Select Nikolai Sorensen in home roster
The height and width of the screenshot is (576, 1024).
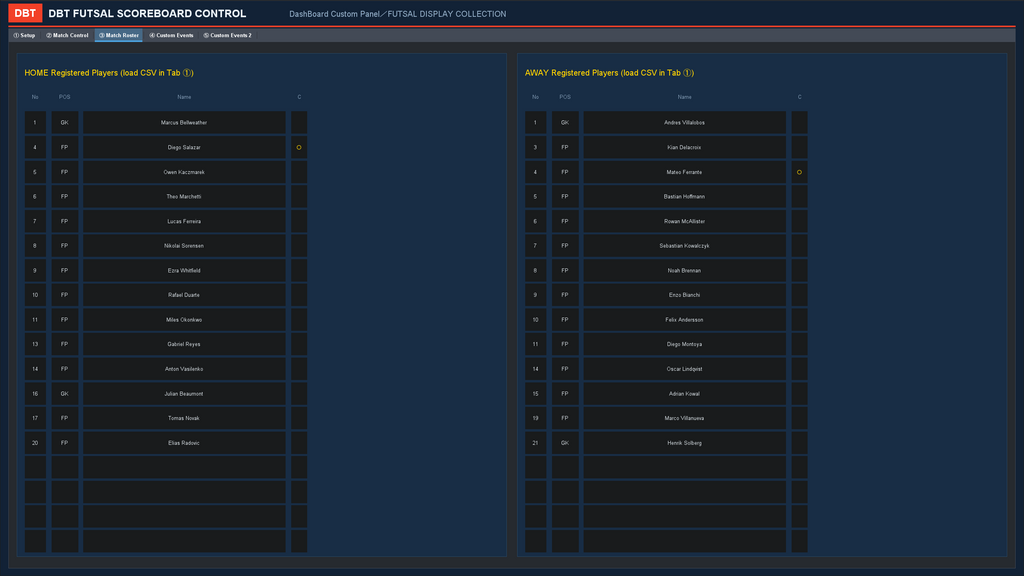tap(184, 246)
